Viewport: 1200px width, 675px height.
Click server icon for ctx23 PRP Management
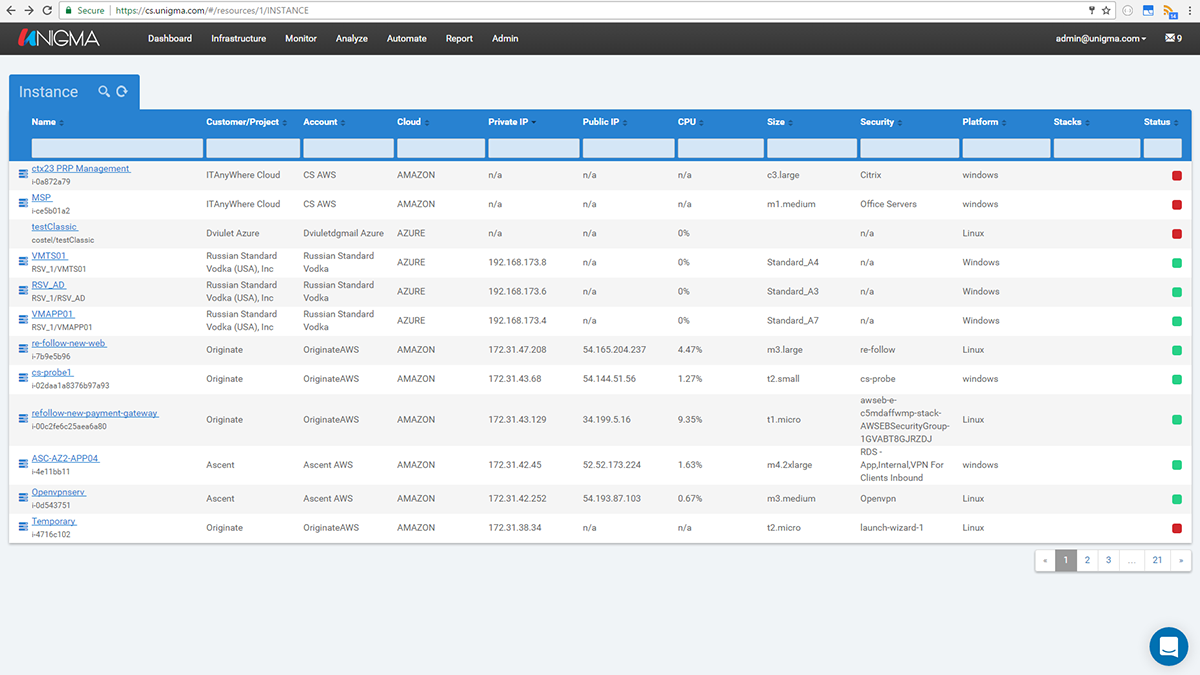[24, 175]
